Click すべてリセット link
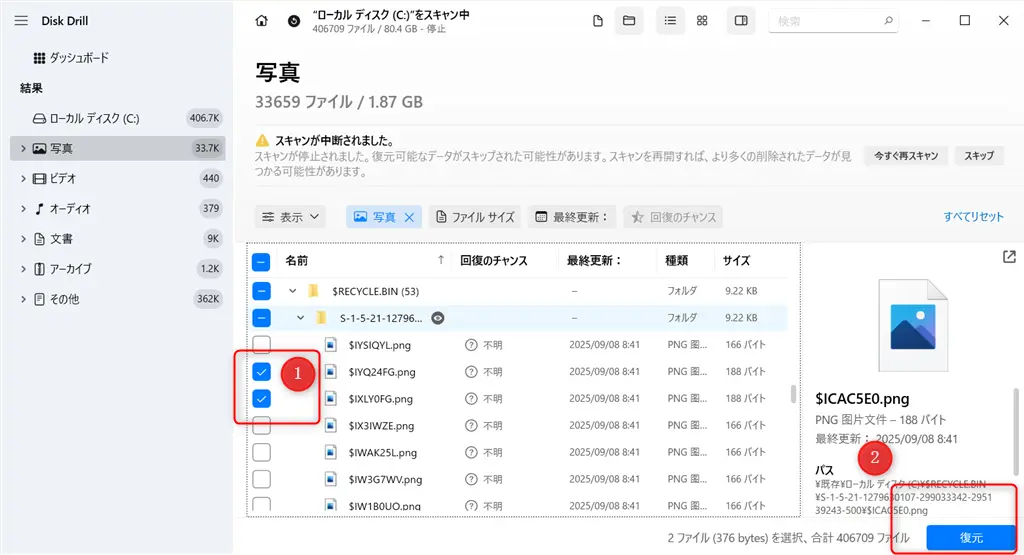 (973, 217)
